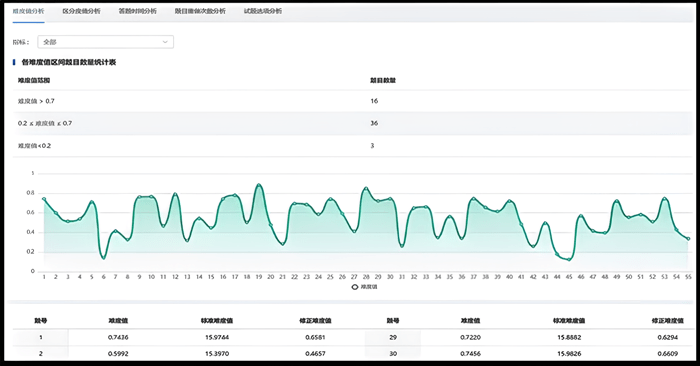Click the chevron arrow in 指标 dropdown
Image resolution: width=700 pixels, height=366 pixels.
pyautogui.click(x=165, y=42)
